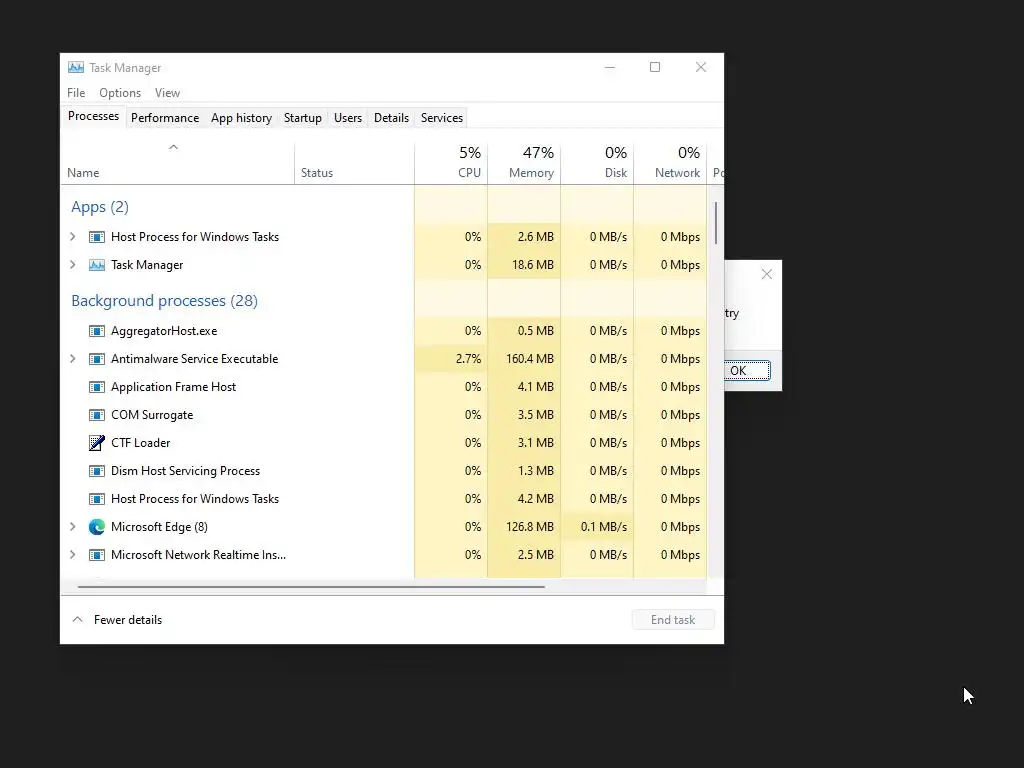Expand Antimalware Service Executable row
The height and width of the screenshot is (768, 1024).
tap(72, 359)
